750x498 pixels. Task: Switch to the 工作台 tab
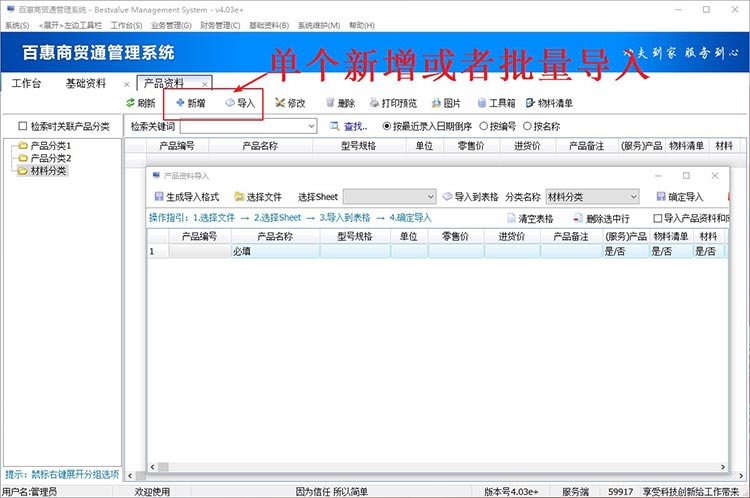26,83
